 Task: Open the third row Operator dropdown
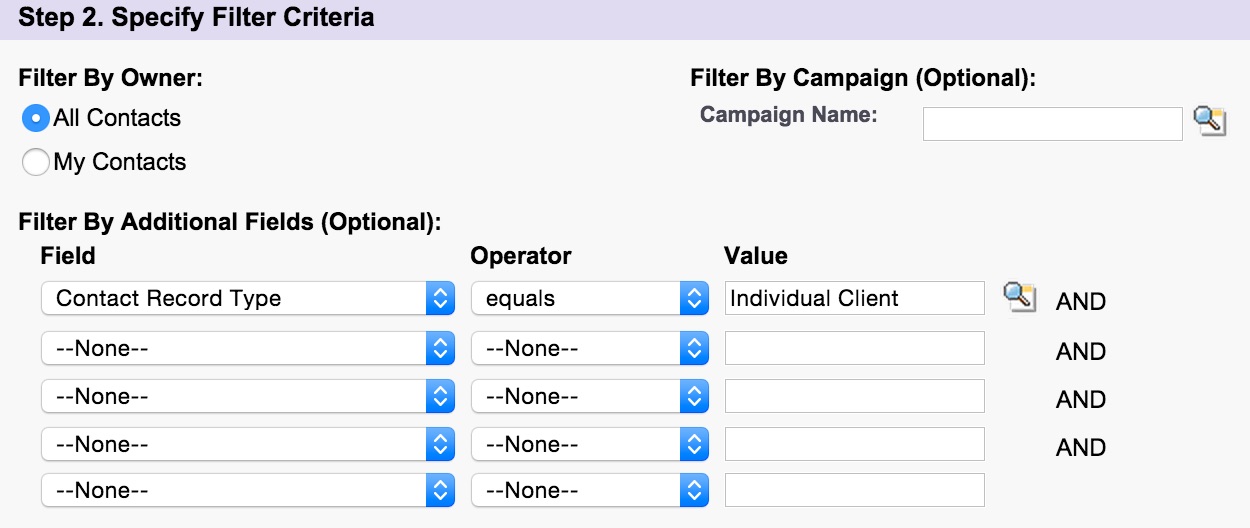(590, 396)
